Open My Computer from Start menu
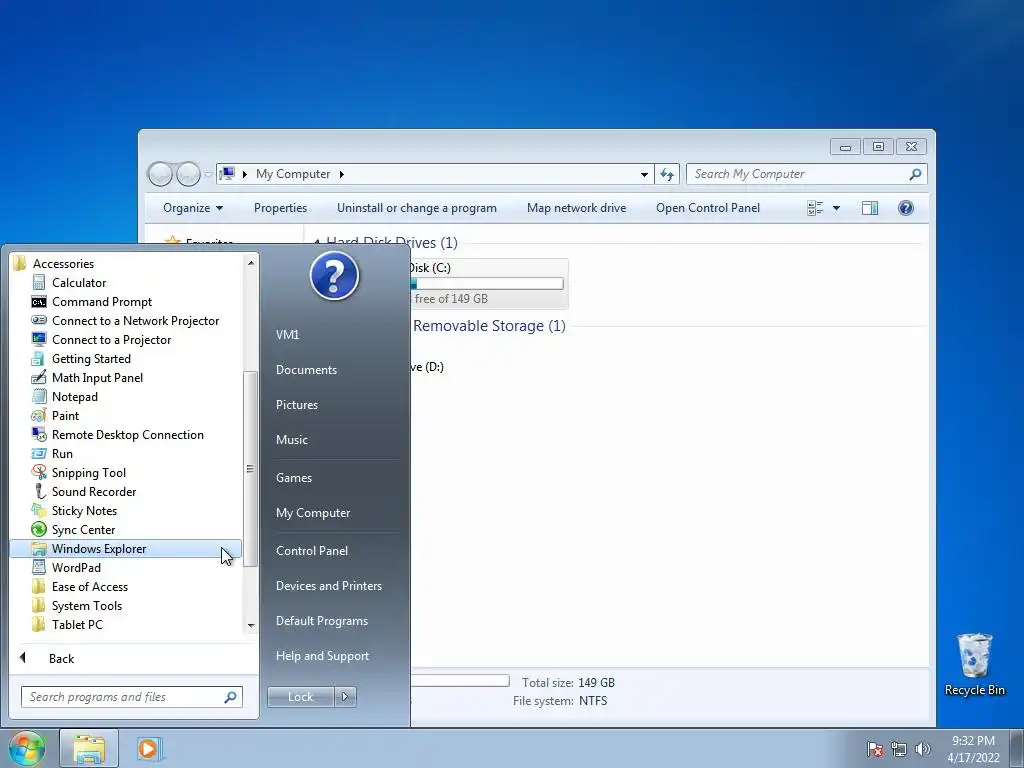 click(x=313, y=513)
